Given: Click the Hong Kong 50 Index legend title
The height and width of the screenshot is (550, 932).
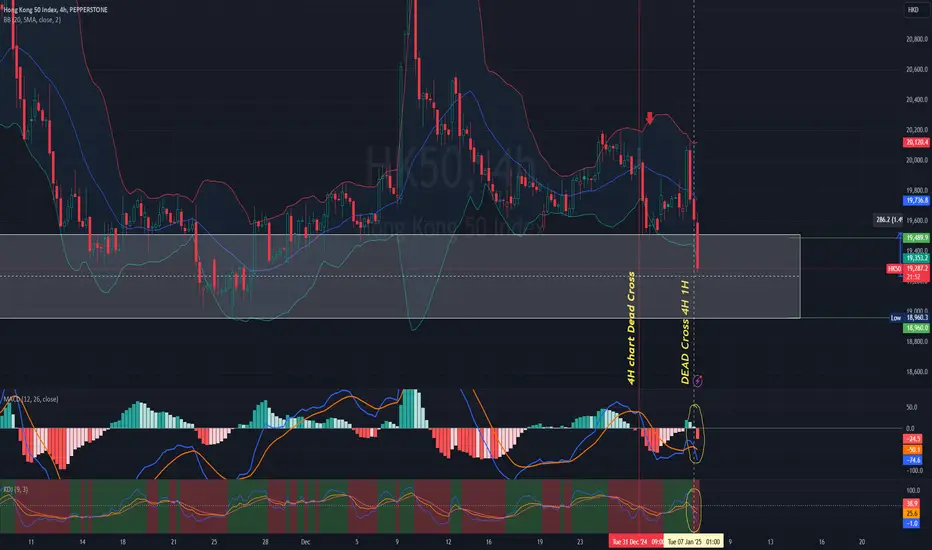Looking at the screenshot, I should (x=56, y=10).
